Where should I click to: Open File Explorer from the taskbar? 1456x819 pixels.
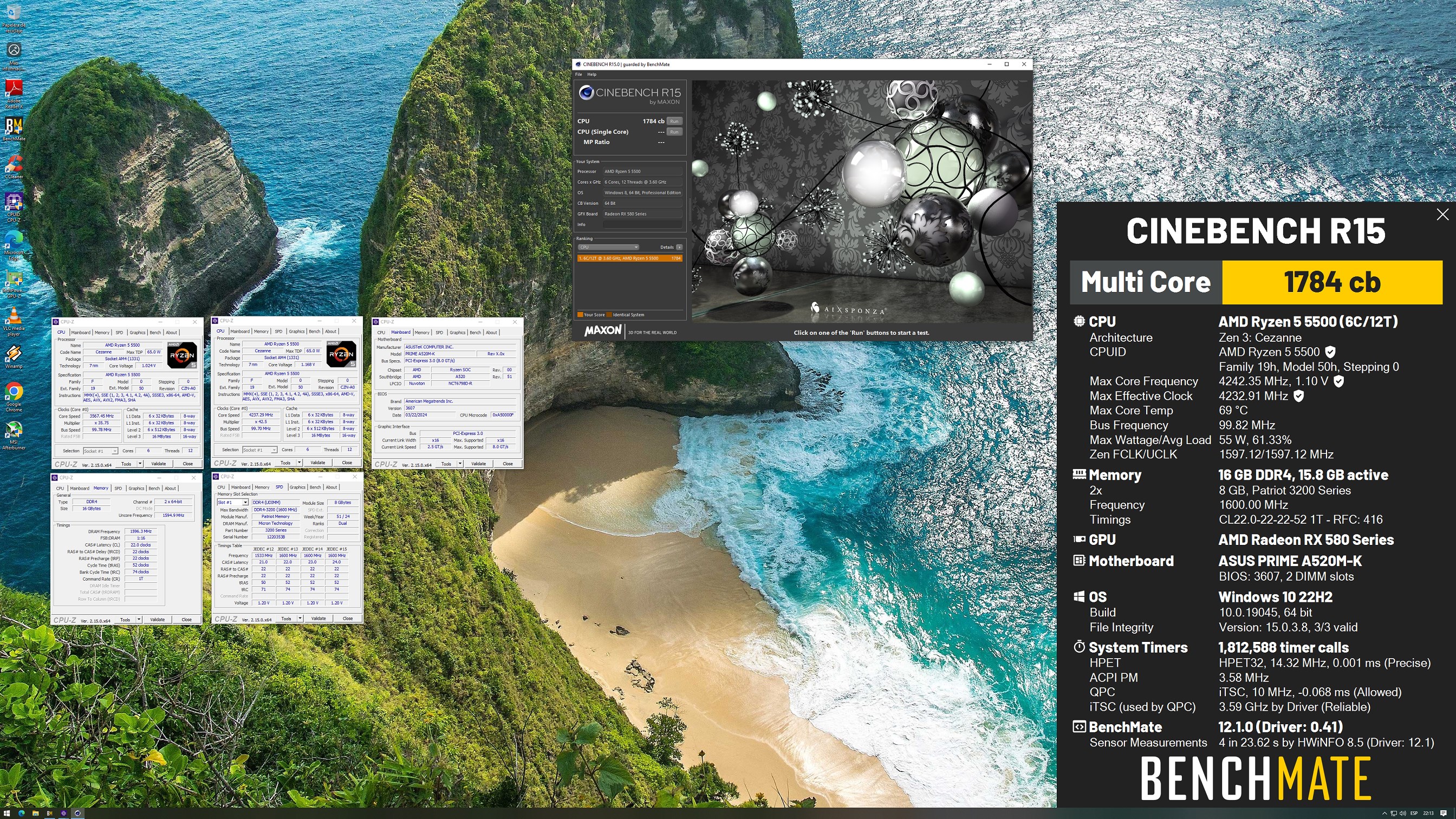point(36,814)
